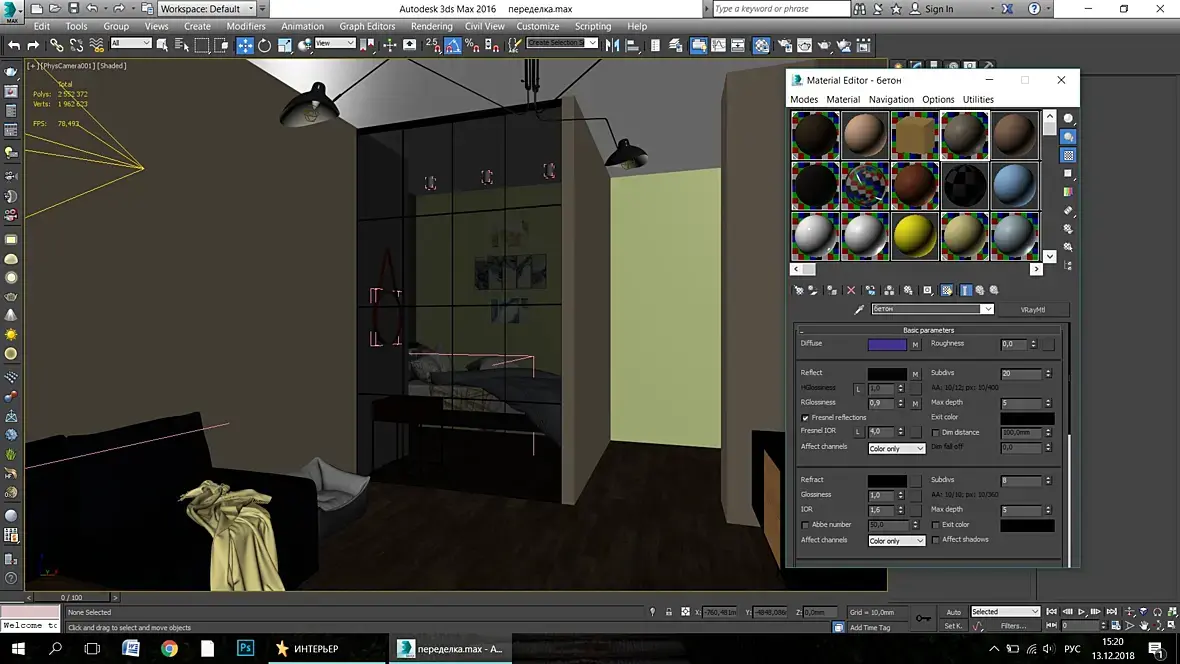The image size is (1180, 664).
Task: Click Reset Map/Mtl red X icon
Action: point(851,290)
